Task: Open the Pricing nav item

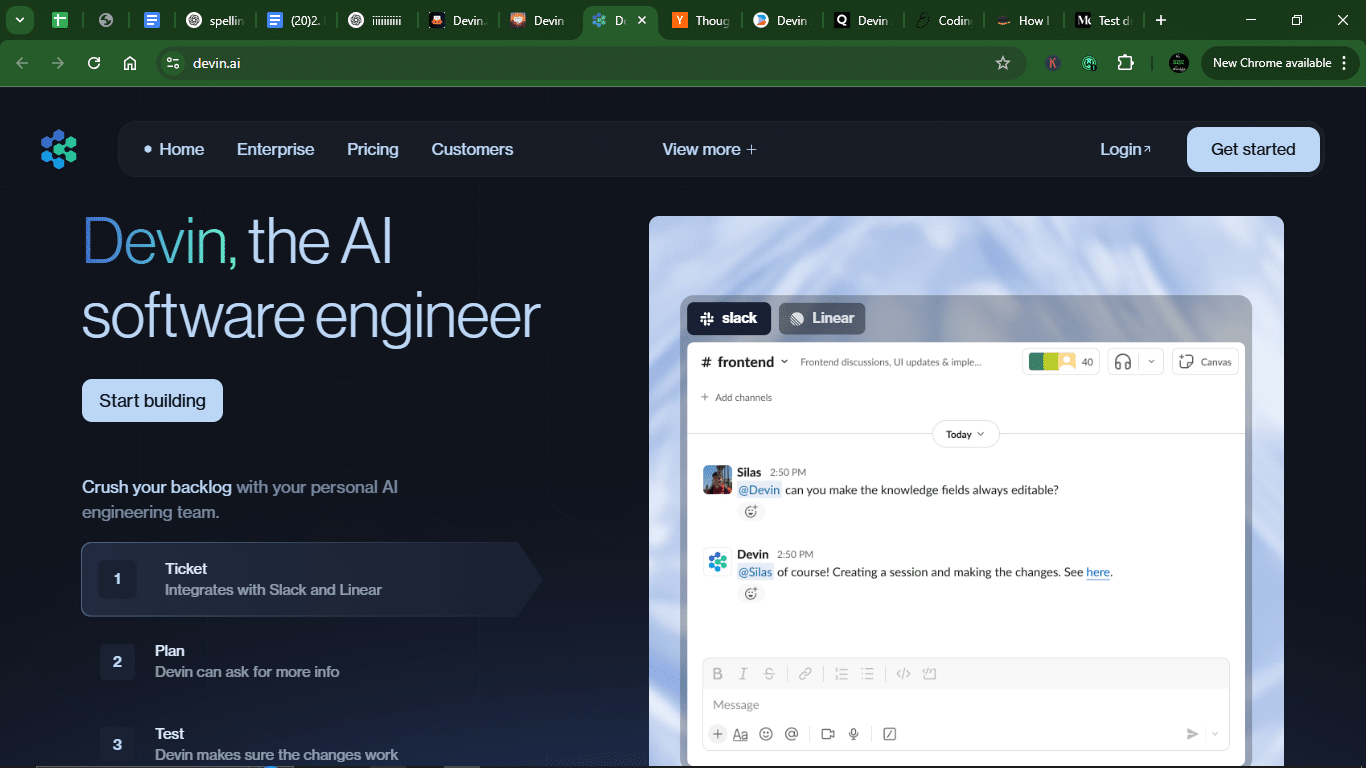Action: (373, 149)
